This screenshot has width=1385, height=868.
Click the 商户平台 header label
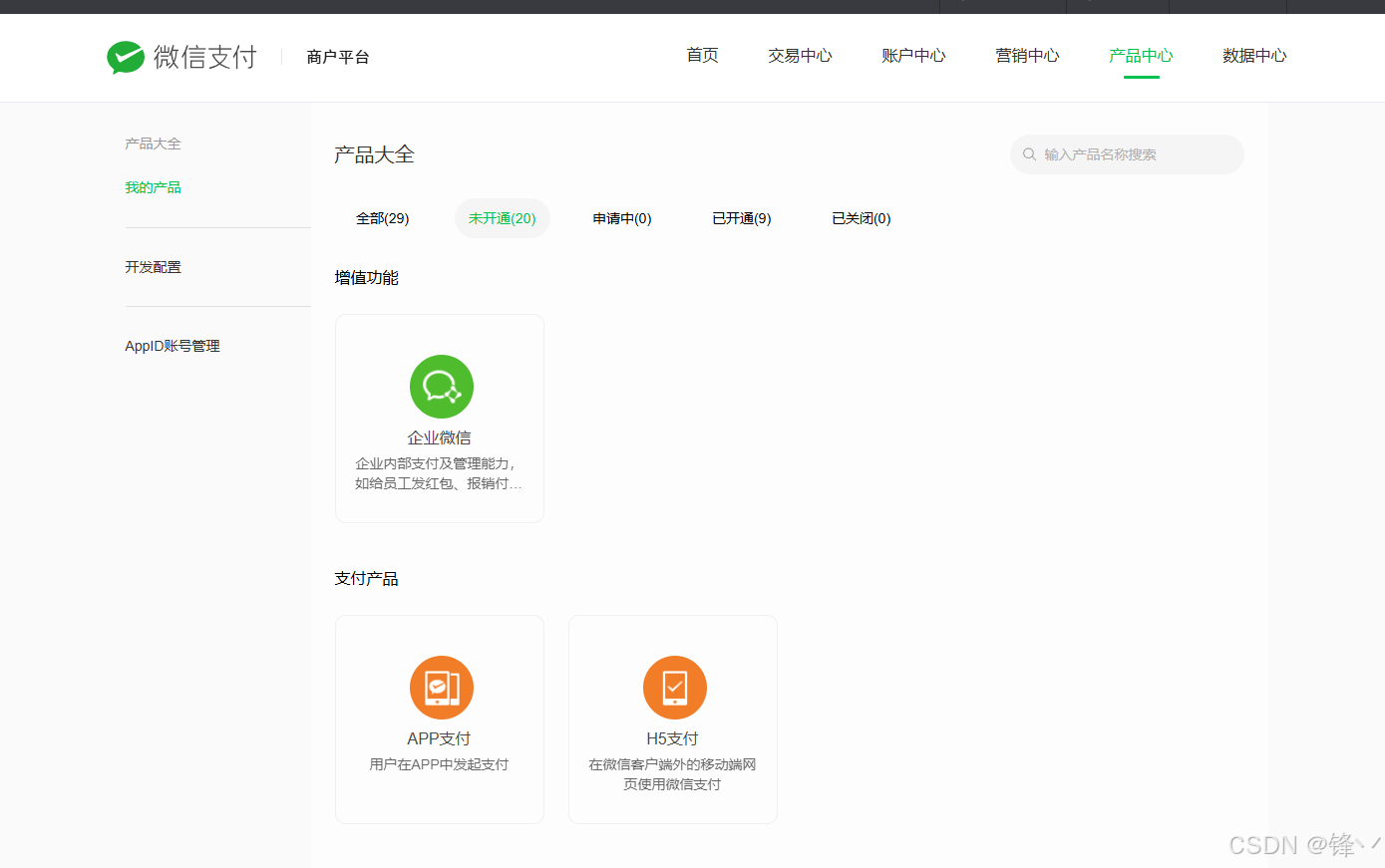tap(338, 57)
